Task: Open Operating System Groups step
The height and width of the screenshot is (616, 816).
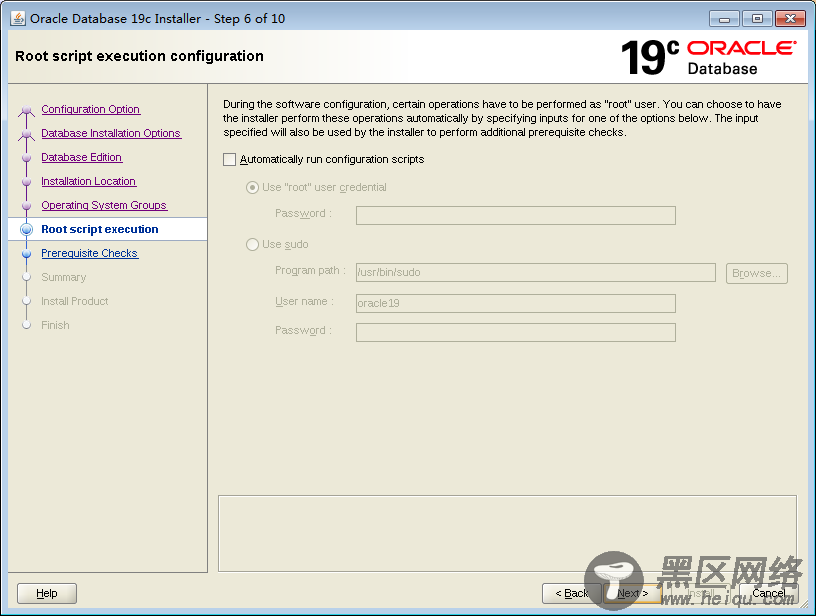Action: pyautogui.click(x=104, y=205)
